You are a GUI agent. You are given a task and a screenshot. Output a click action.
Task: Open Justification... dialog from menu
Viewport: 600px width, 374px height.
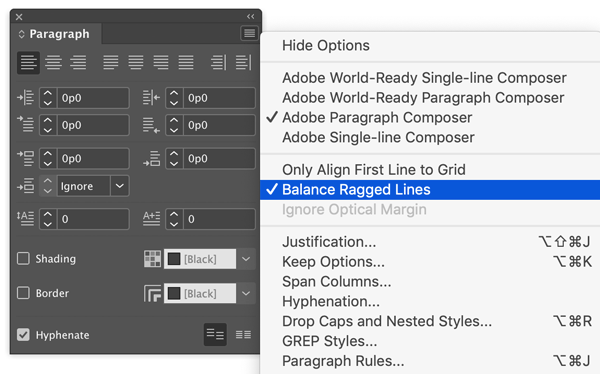tap(329, 242)
